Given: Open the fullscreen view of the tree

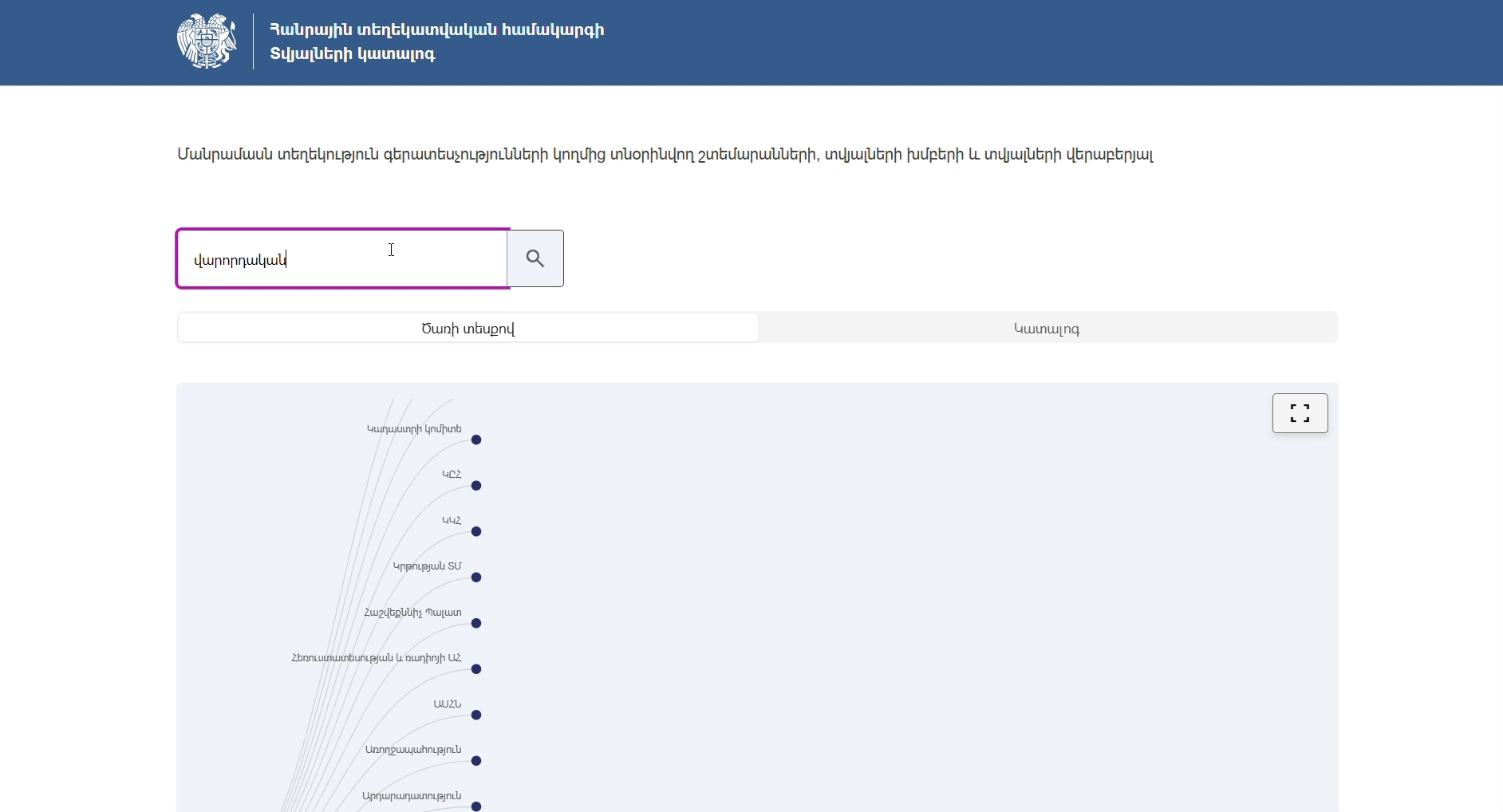Looking at the screenshot, I should (1300, 413).
